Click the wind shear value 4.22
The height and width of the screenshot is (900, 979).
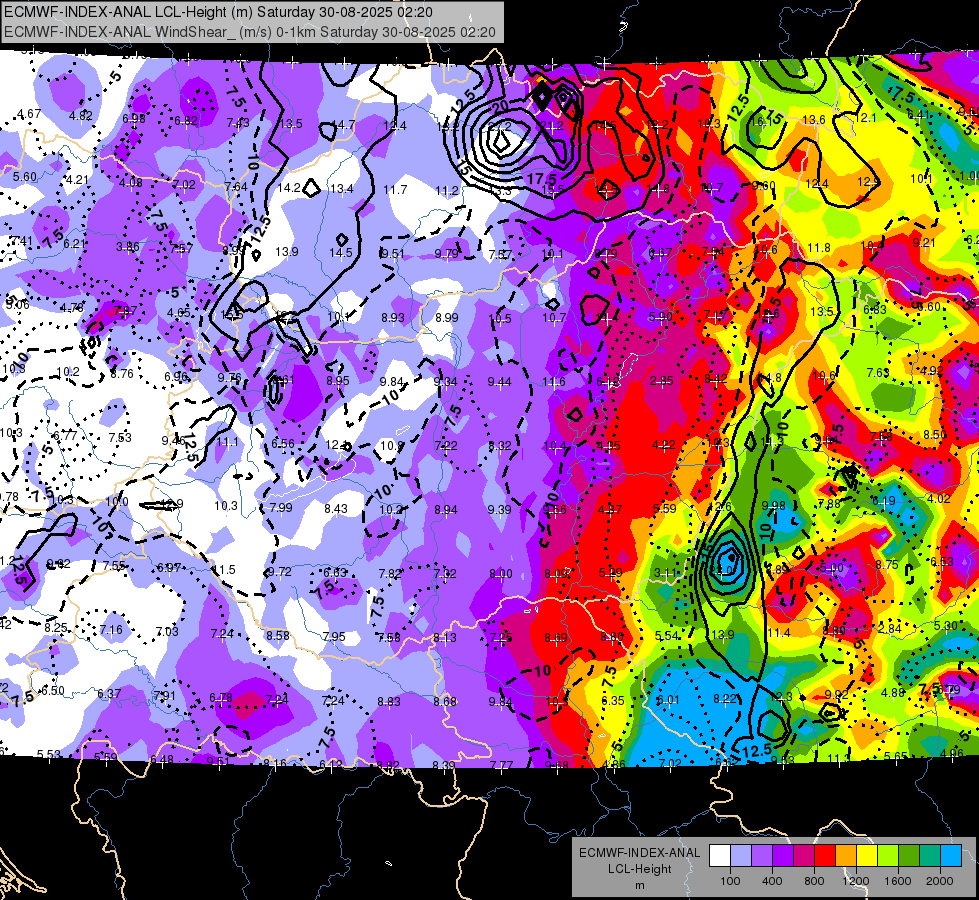663,445
